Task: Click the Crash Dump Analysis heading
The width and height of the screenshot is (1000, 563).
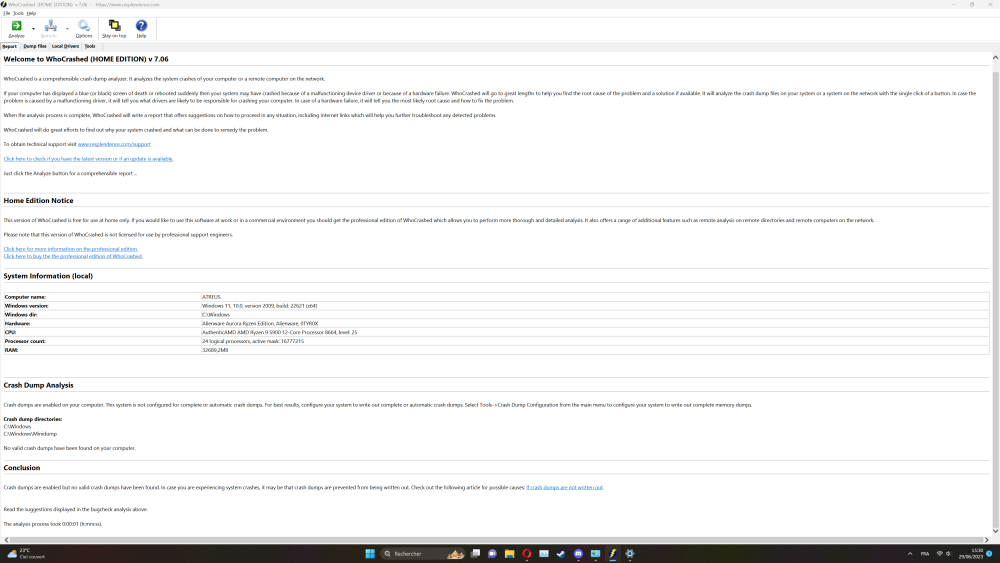Action: pyautogui.click(x=38, y=385)
